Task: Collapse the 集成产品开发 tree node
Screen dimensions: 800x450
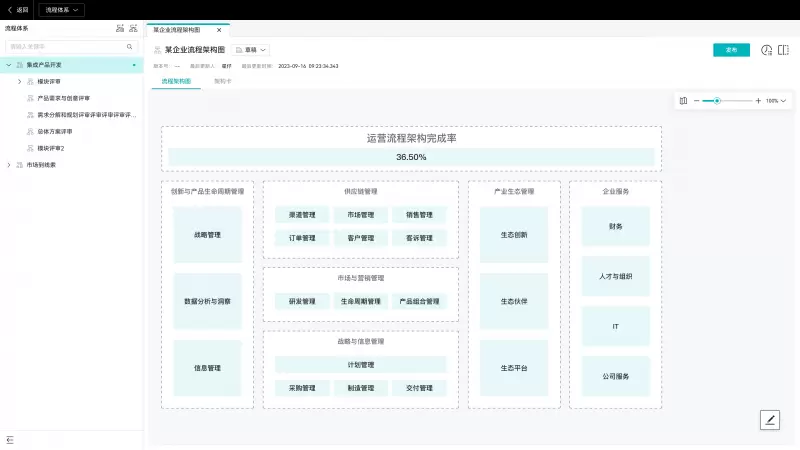Action: coord(9,65)
